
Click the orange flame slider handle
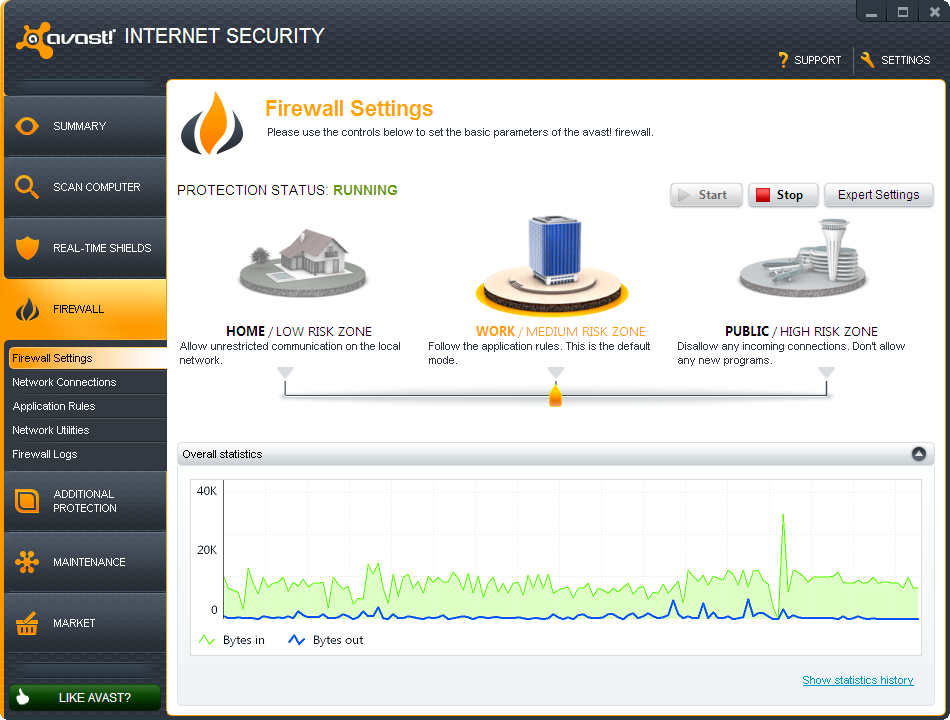pos(555,394)
